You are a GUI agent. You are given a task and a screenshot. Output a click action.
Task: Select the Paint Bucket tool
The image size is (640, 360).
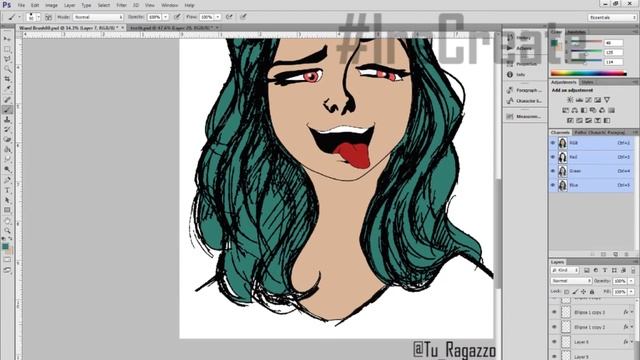(x=7, y=149)
